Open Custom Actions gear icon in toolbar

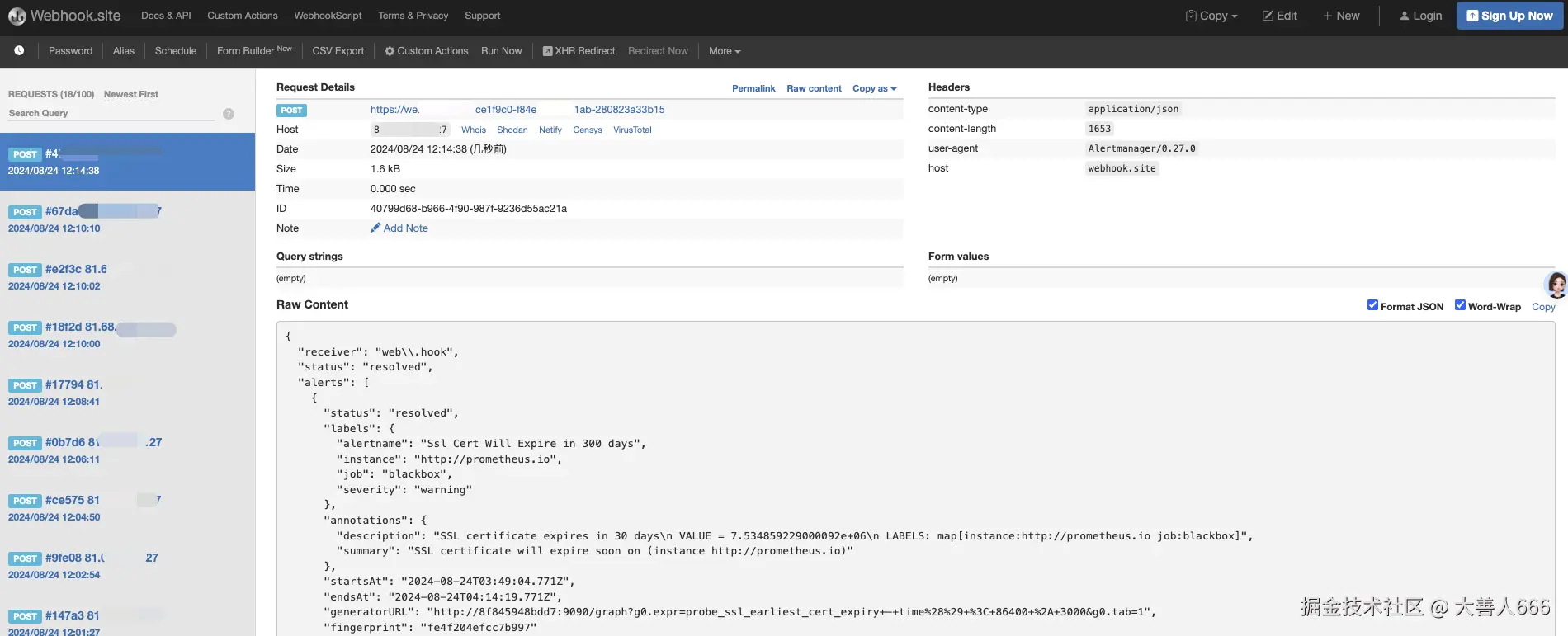pos(390,51)
